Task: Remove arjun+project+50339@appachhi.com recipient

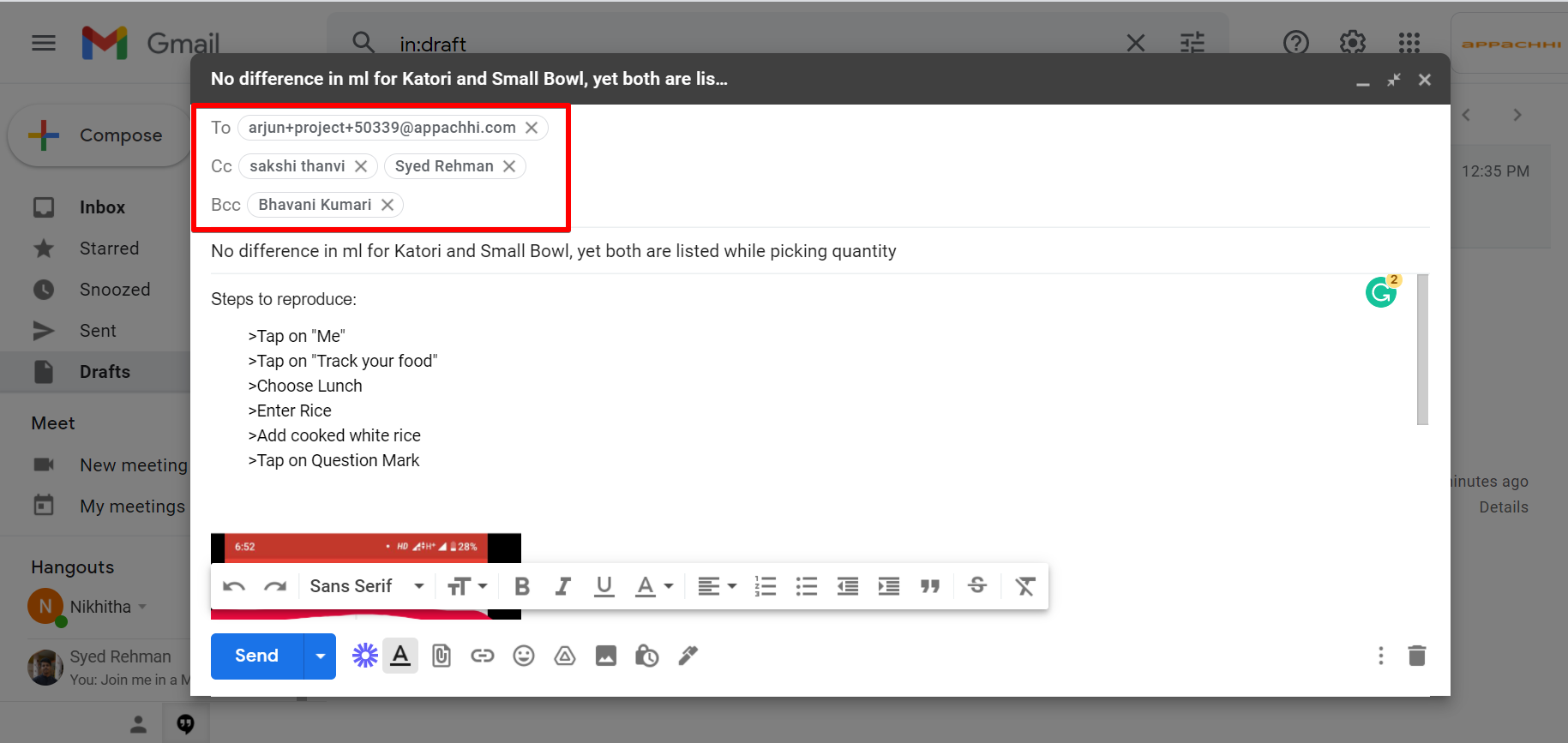Action: tap(532, 128)
